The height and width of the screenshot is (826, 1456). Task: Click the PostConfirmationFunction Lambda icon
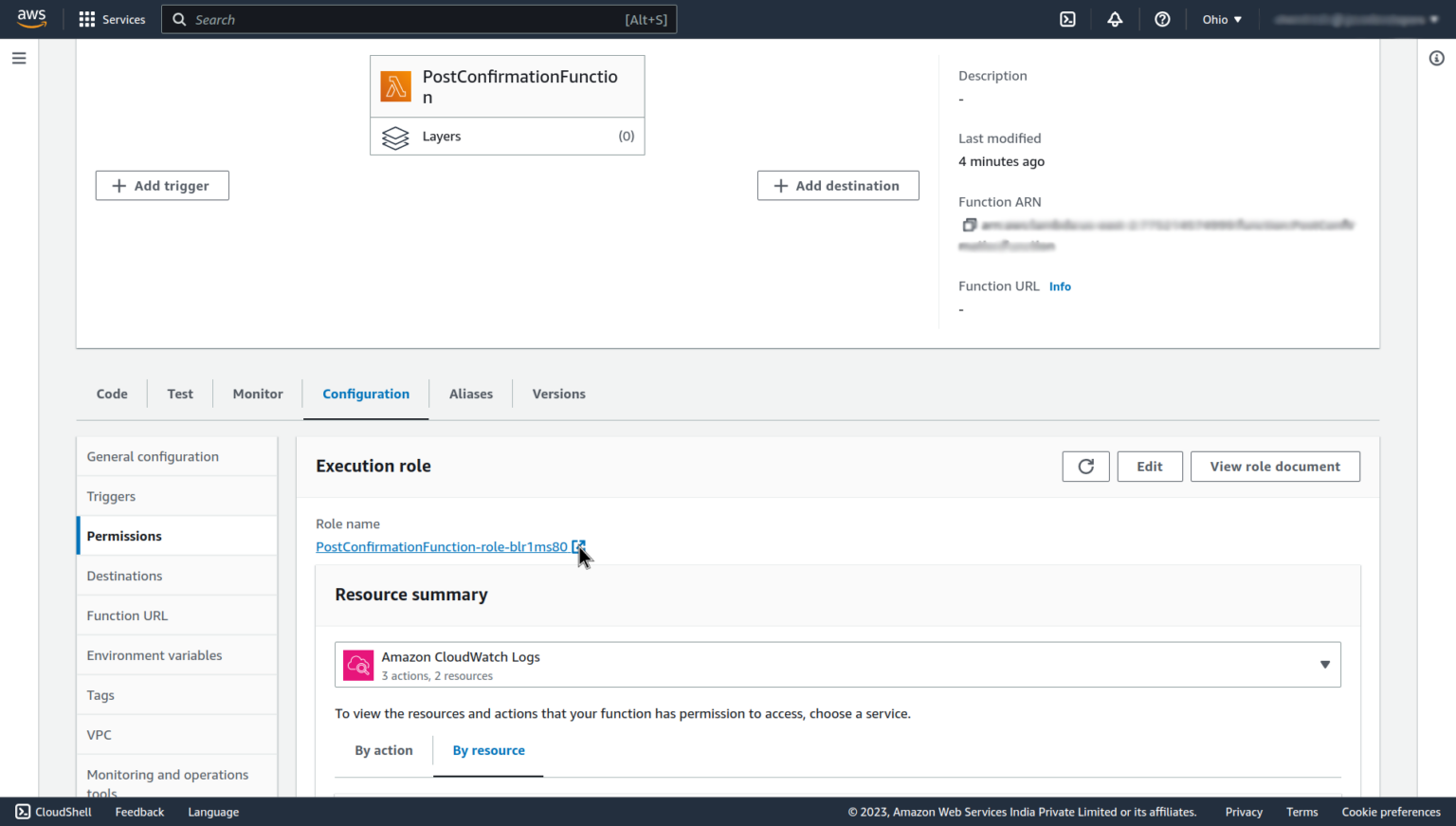(x=396, y=86)
